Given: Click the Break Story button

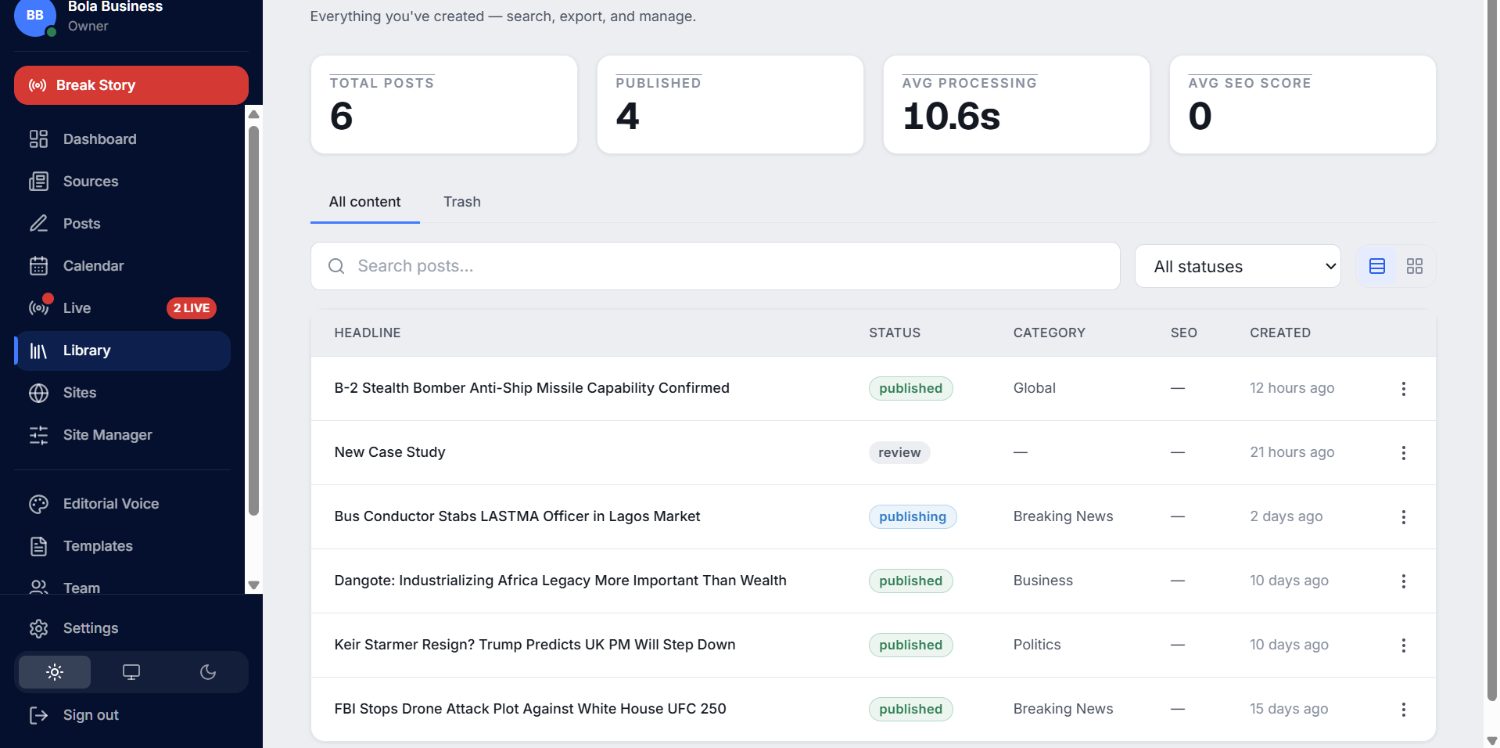Looking at the screenshot, I should (x=131, y=85).
